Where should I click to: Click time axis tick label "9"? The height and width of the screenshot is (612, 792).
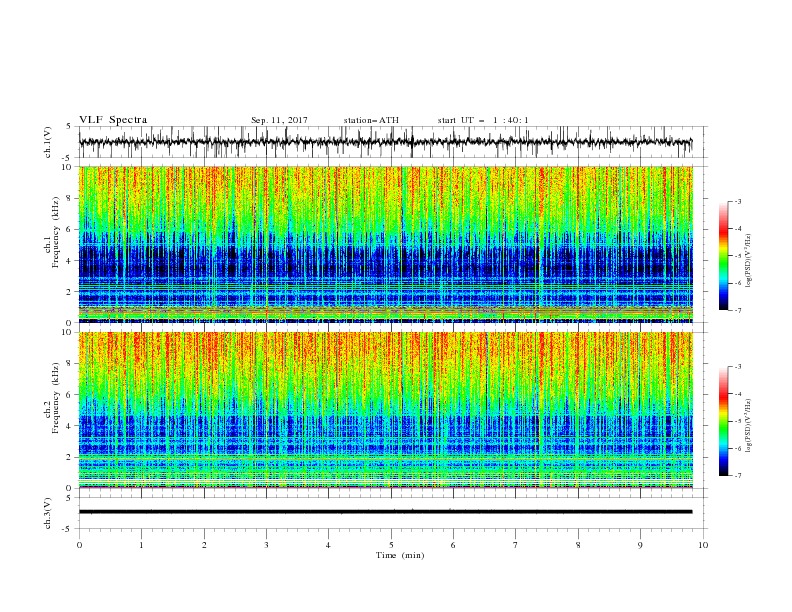coord(640,545)
